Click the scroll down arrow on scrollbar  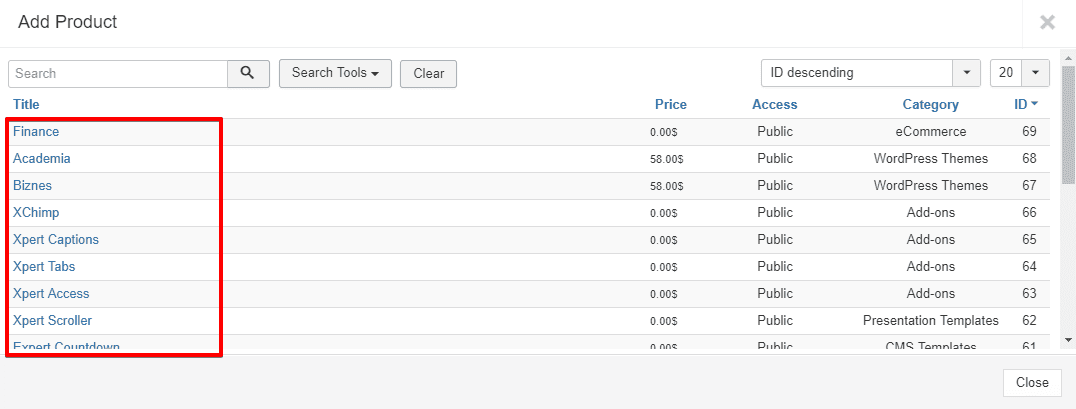(1068, 340)
